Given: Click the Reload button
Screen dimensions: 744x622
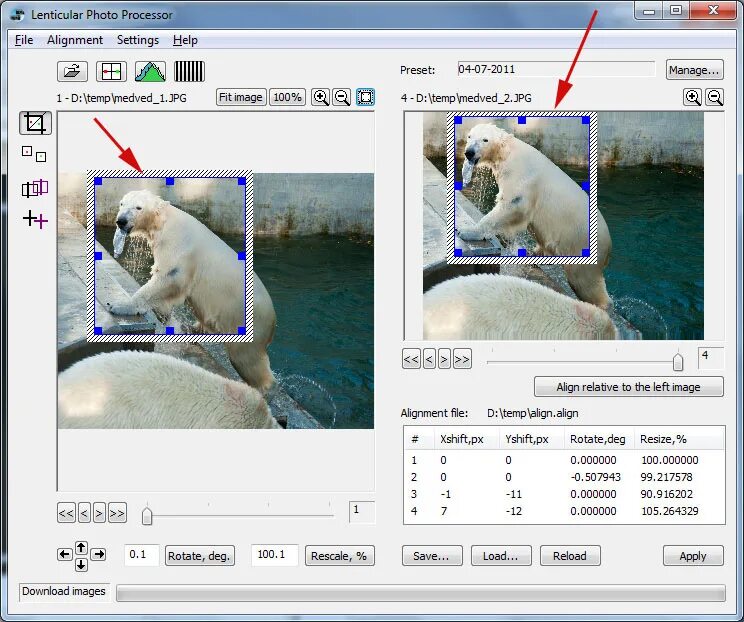Looking at the screenshot, I should click(x=570, y=556).
